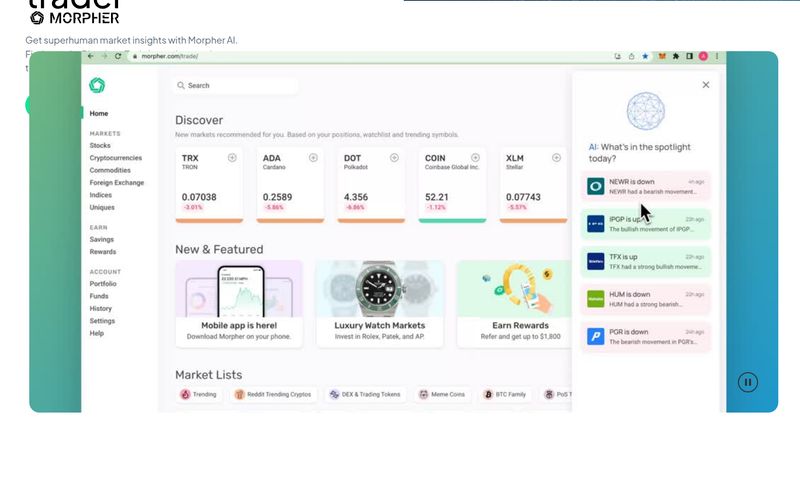Viewport: 800px width, 496px height.
Task: Click the NEWR company logo icon
Action: [x=595, y=186]
